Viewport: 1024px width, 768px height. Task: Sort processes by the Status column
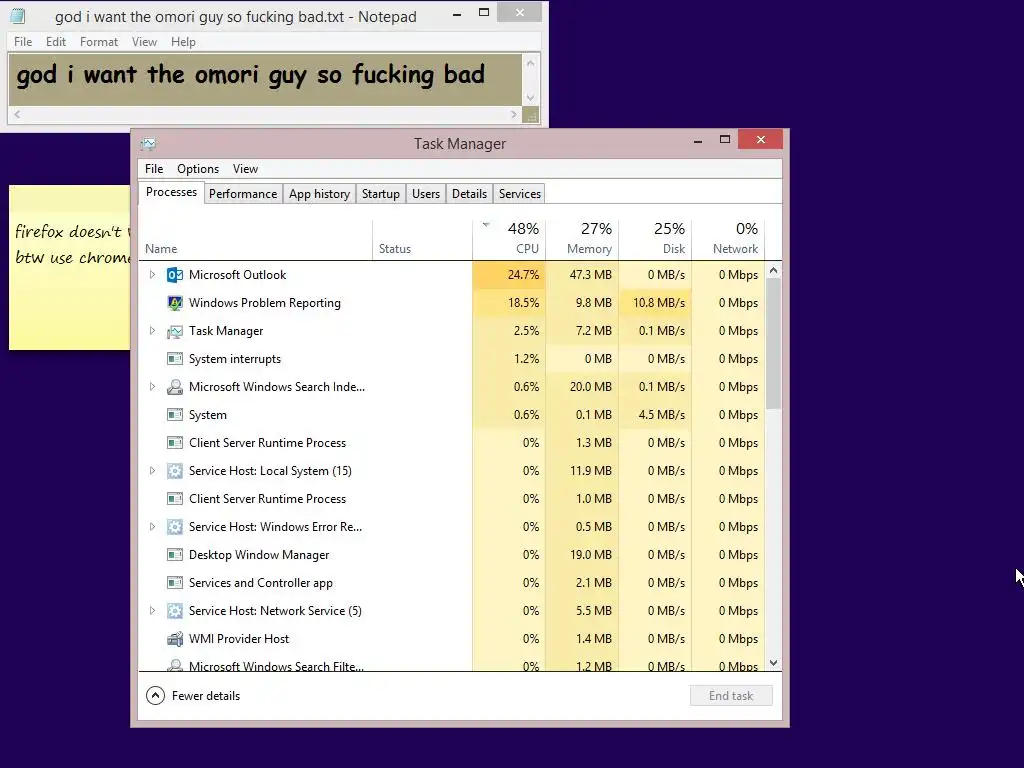[x=423, y=240]
